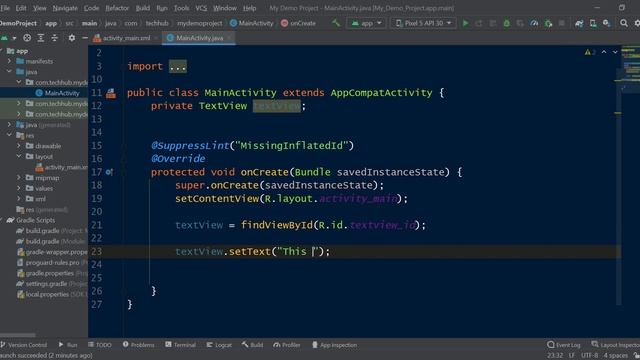Click Apply Changes and Restart Activity icon
The height and width of the screenshot is (360, 640).
point(479,23)
